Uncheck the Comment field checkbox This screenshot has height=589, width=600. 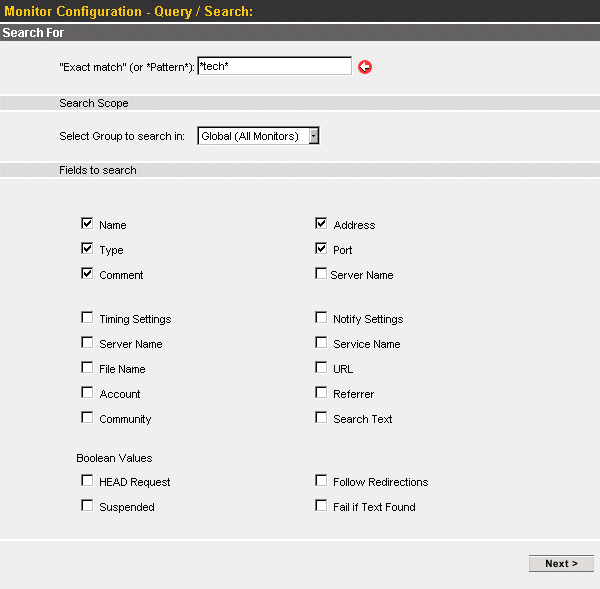(x=87, y=273)
